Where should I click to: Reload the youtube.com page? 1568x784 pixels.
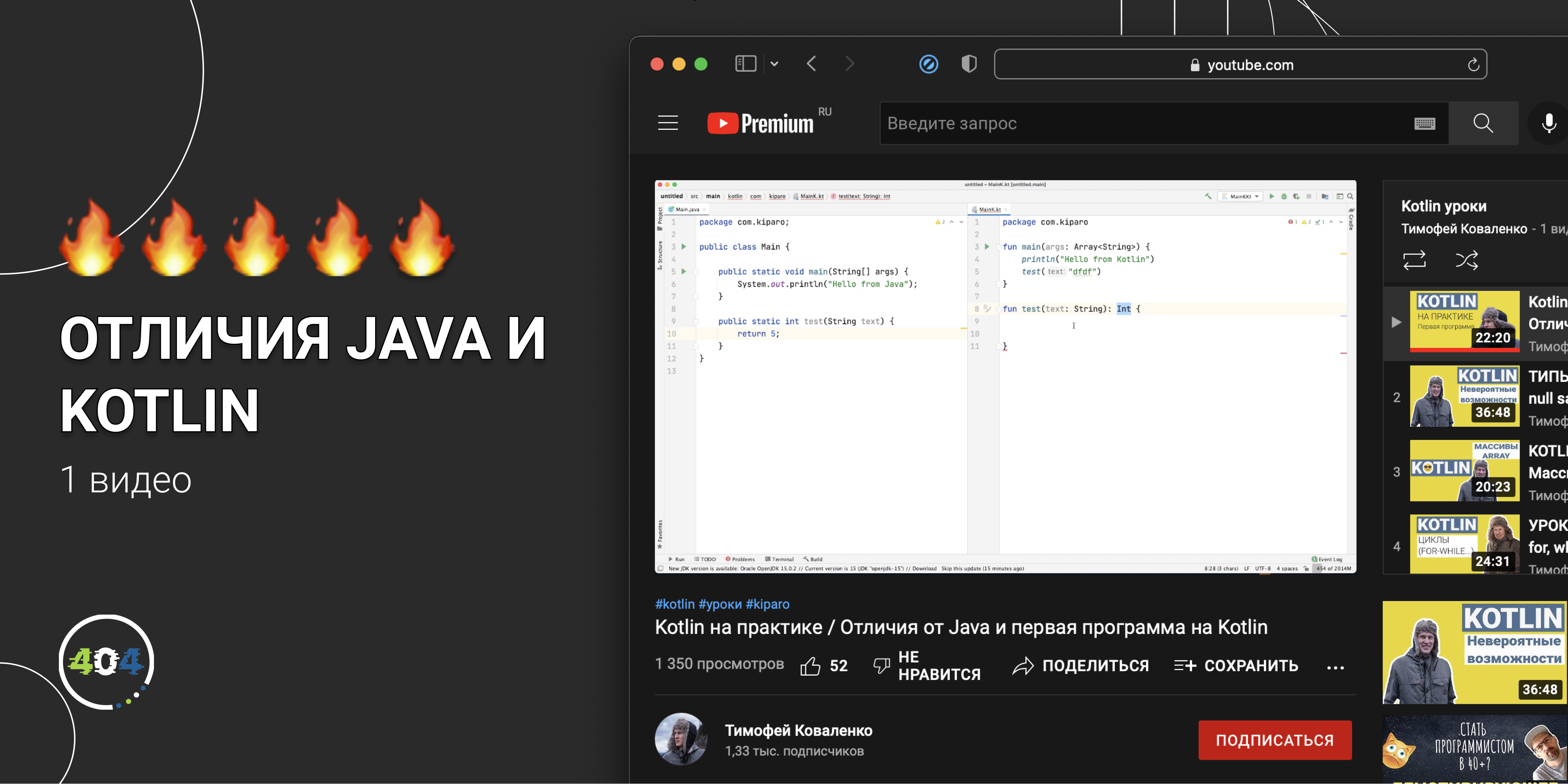1473,65
